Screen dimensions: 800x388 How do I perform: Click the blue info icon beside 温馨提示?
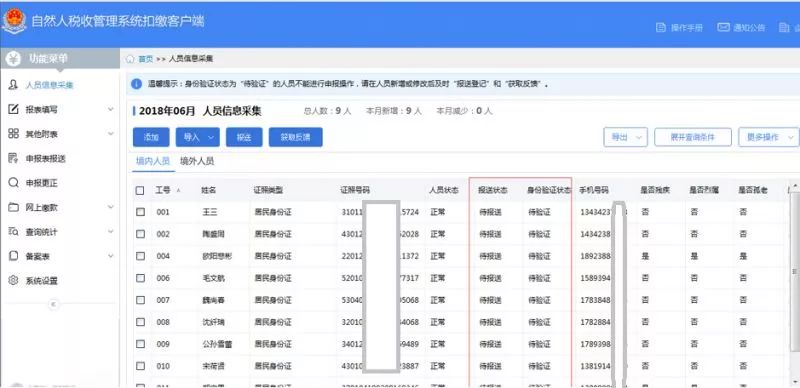137,84
